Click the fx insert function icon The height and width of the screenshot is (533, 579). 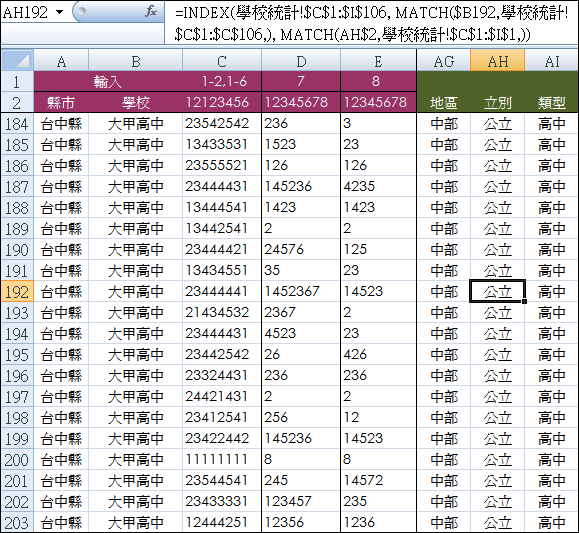[x=151, y=12]
